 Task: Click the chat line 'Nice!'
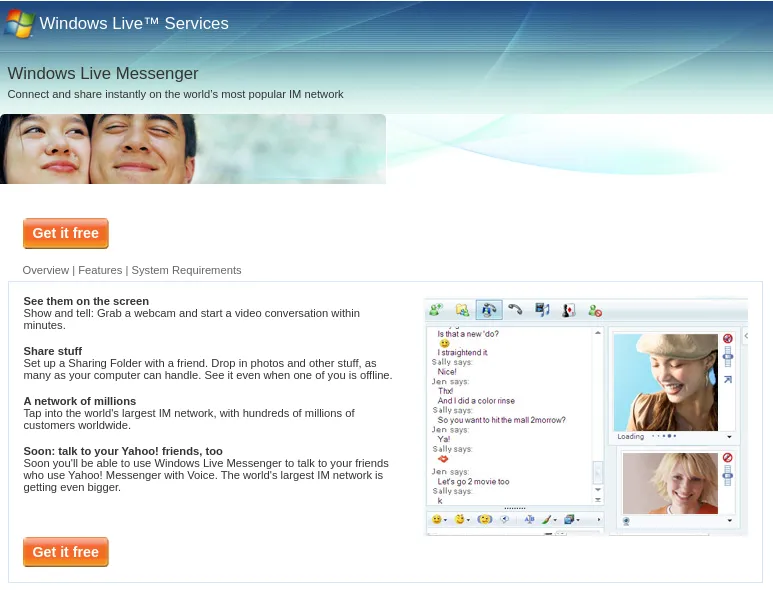coord(447,372)
